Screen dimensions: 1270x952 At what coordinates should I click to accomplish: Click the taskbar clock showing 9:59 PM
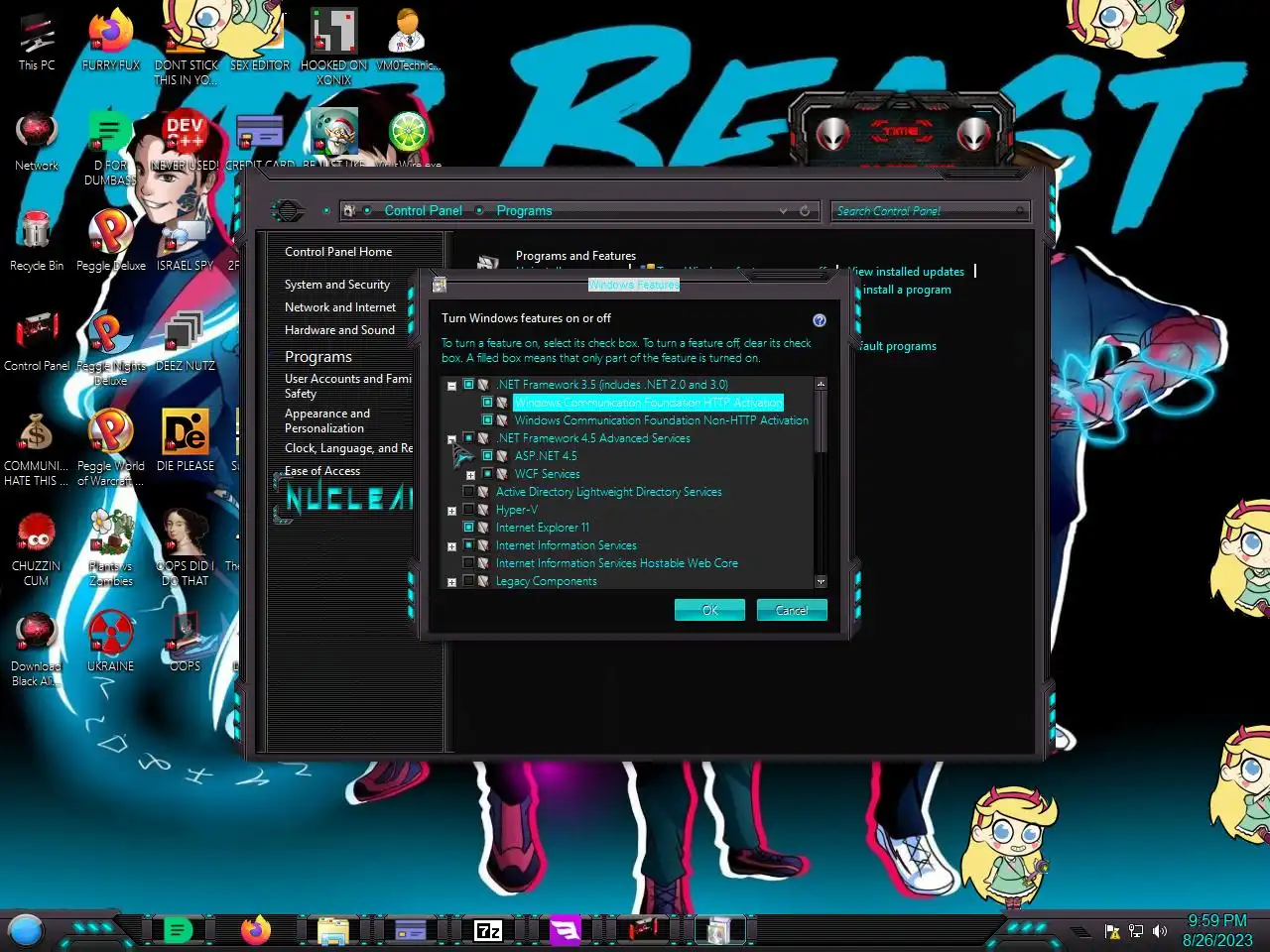tap(1217, 930)
